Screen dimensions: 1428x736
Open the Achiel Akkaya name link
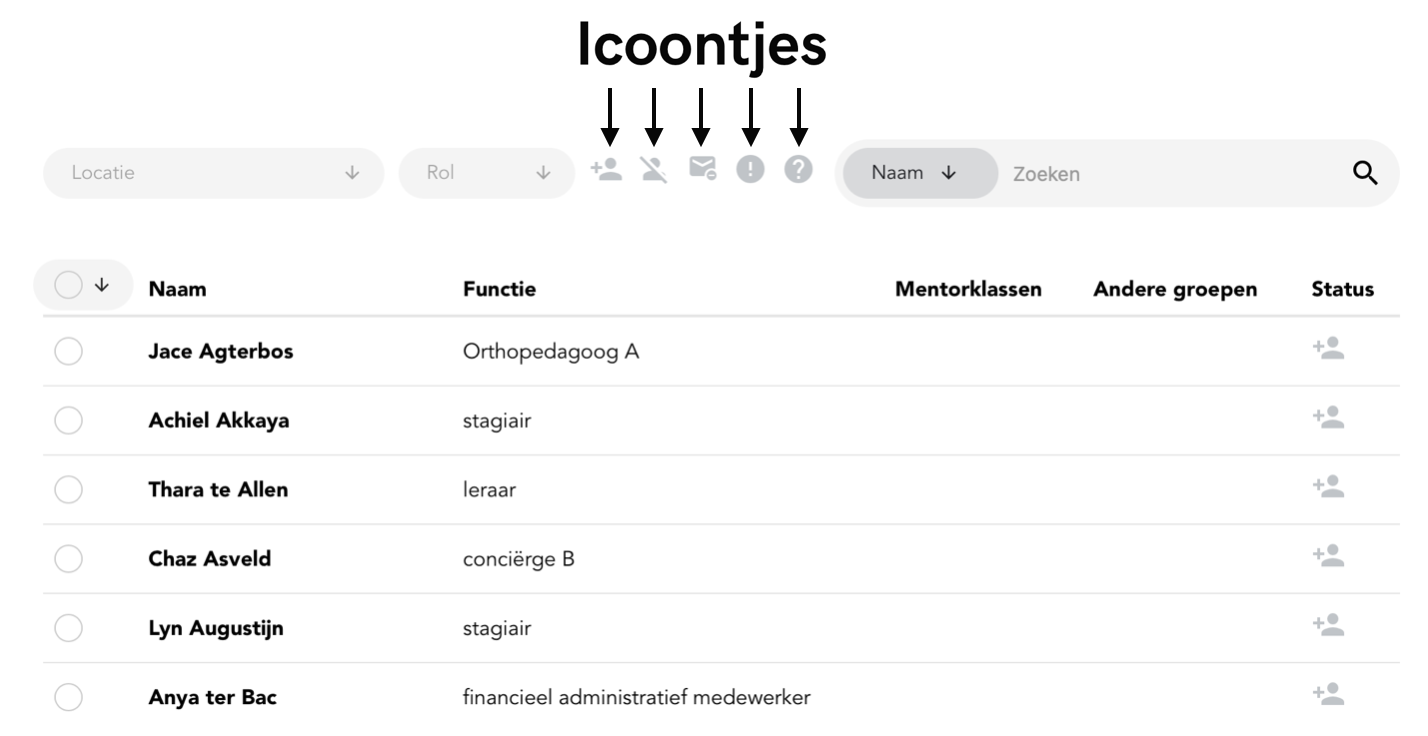219,421
